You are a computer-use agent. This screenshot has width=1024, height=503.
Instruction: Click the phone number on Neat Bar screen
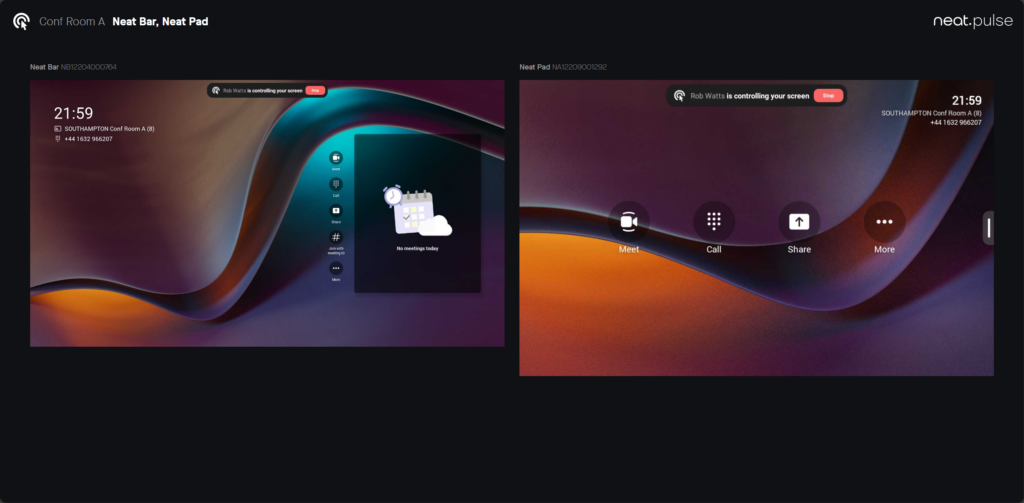(x=88, y=138)
